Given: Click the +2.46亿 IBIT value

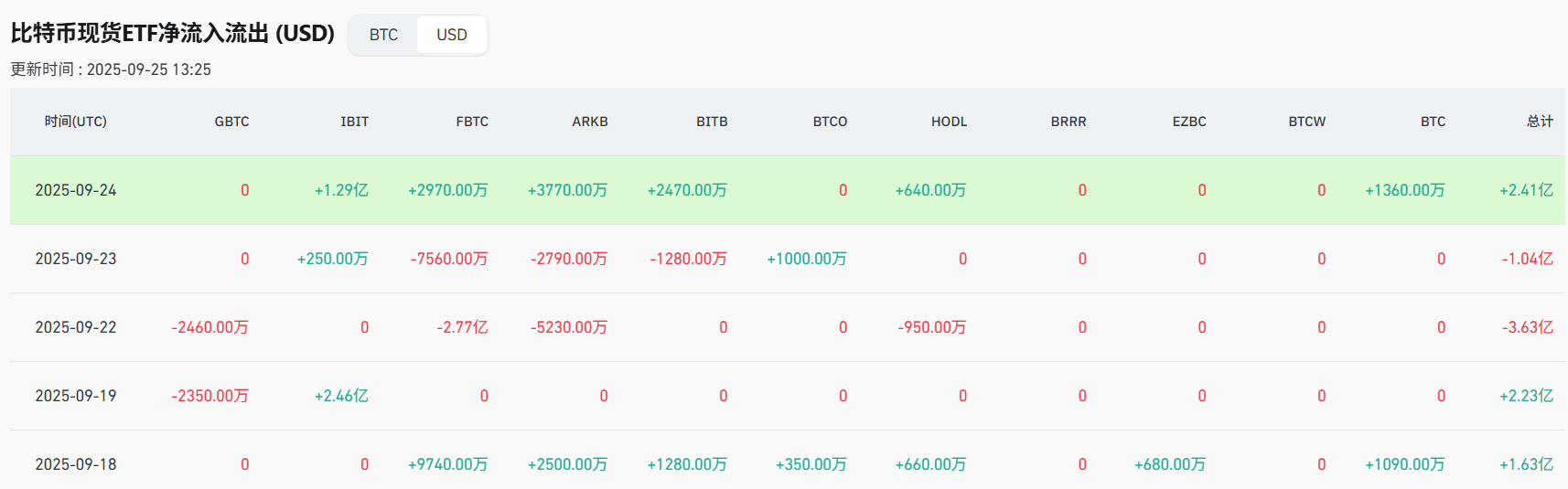Looking at the screenshot, I should coord(341,396).
